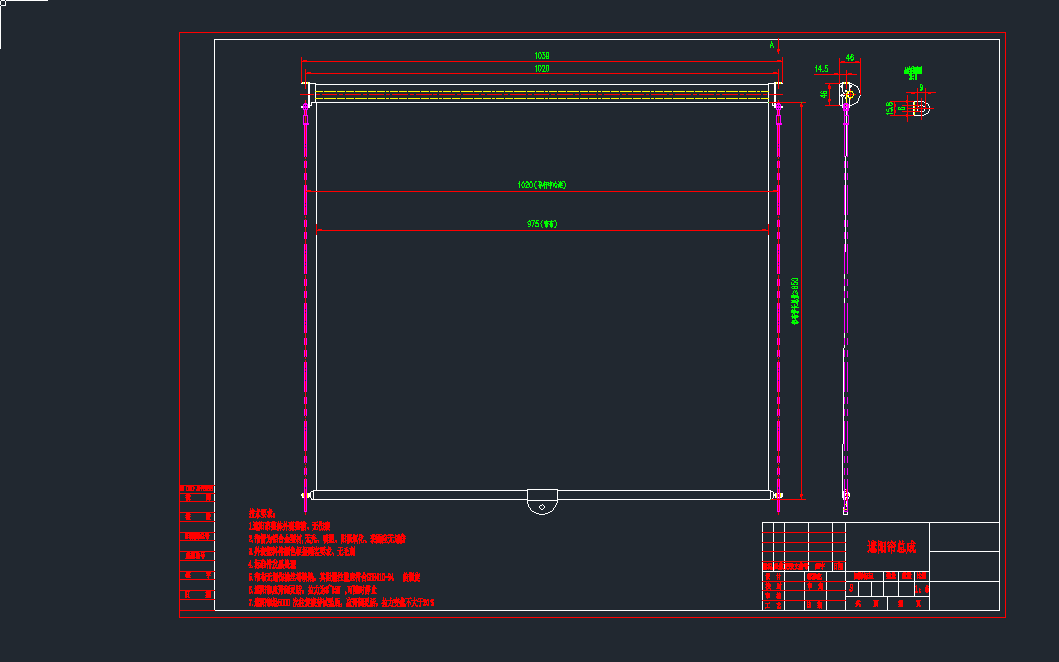Select the green detail view label text
Screen dimensions: 1059x662
[x=912, y=72]
